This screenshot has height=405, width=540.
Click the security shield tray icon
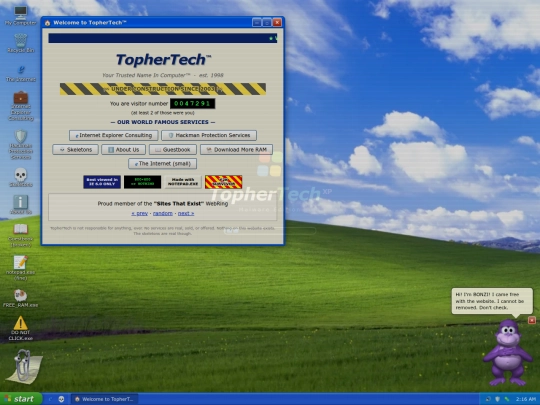point(497,399)
